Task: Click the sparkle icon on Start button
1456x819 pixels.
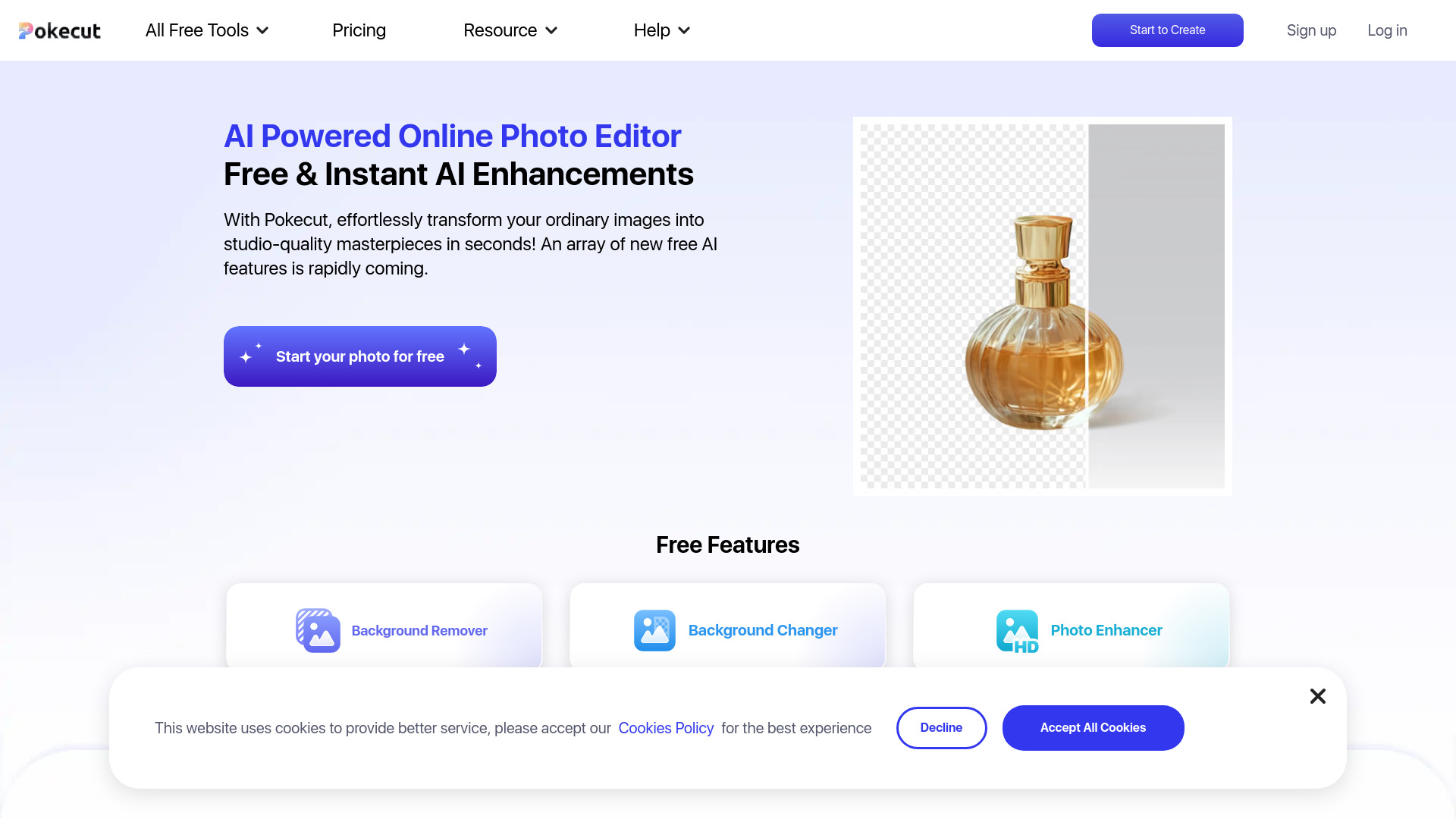Action: (249, 356)
